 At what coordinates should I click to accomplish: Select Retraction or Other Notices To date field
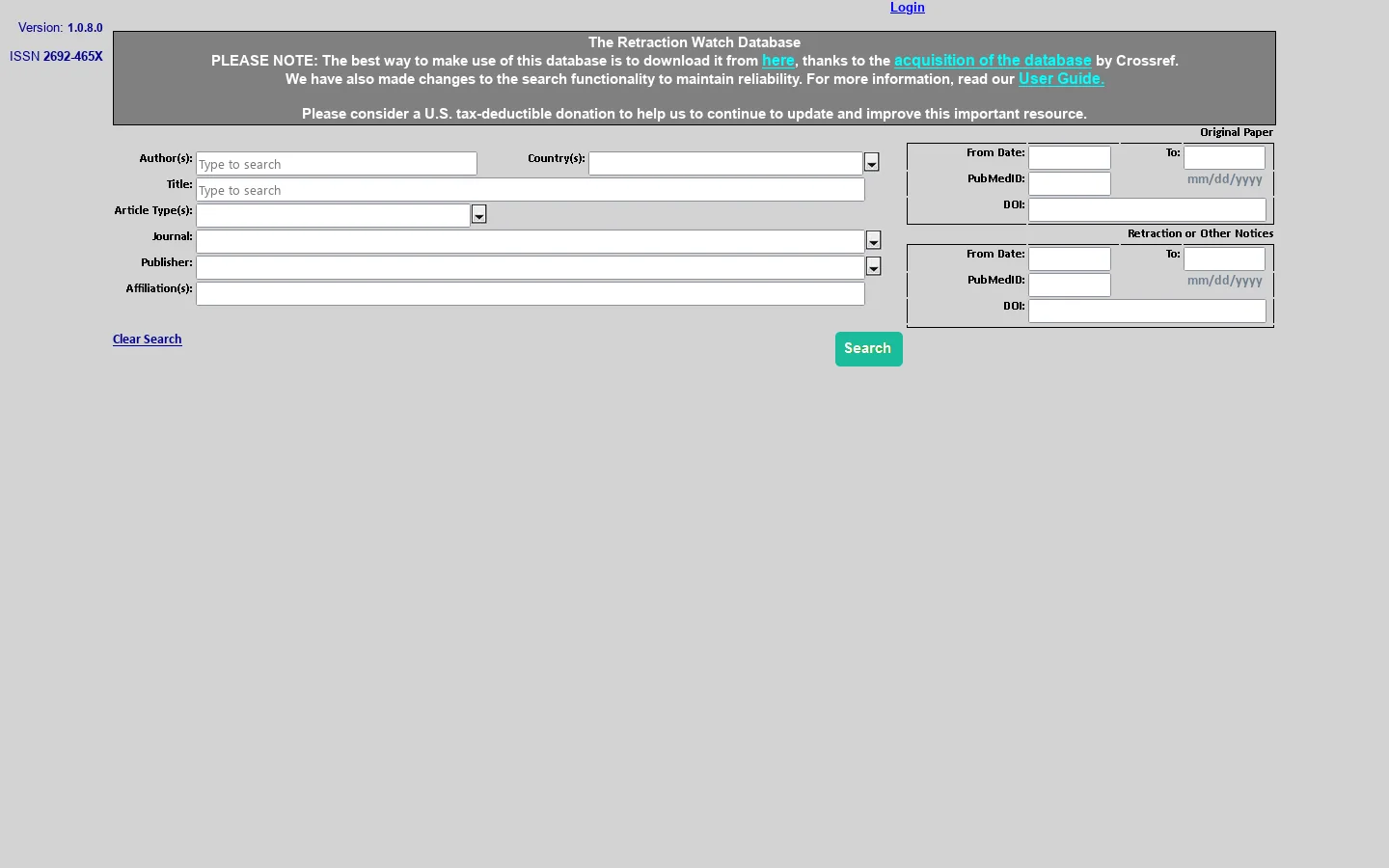(1224, 259)
